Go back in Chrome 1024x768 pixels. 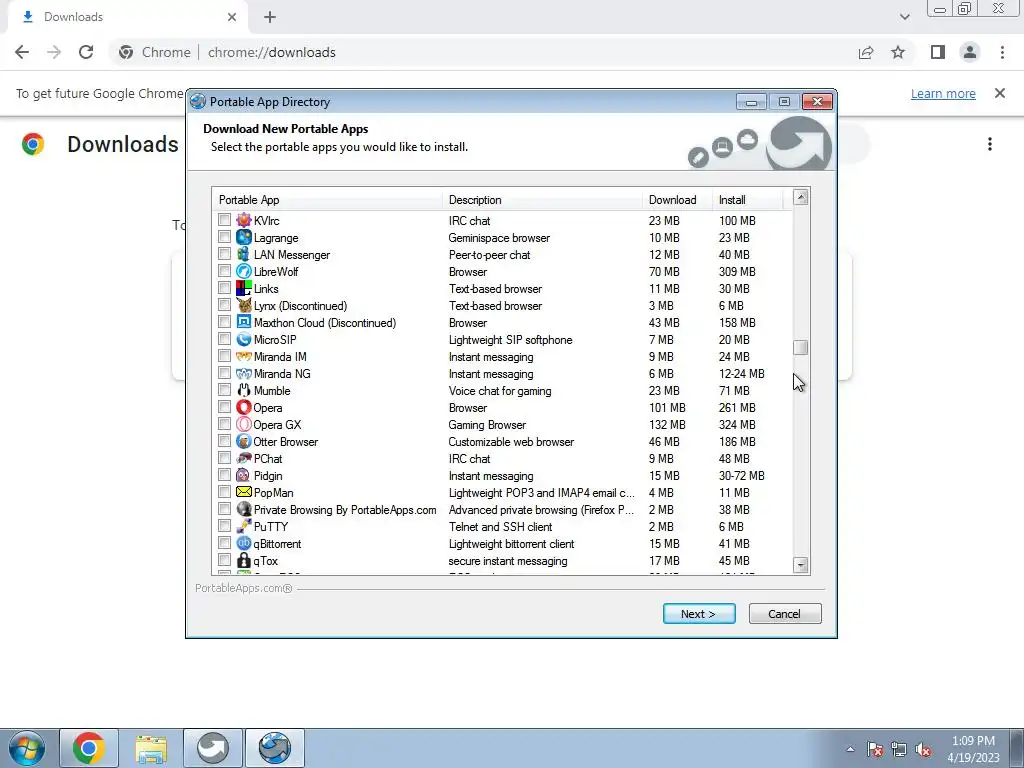click(x=22, y=52)
